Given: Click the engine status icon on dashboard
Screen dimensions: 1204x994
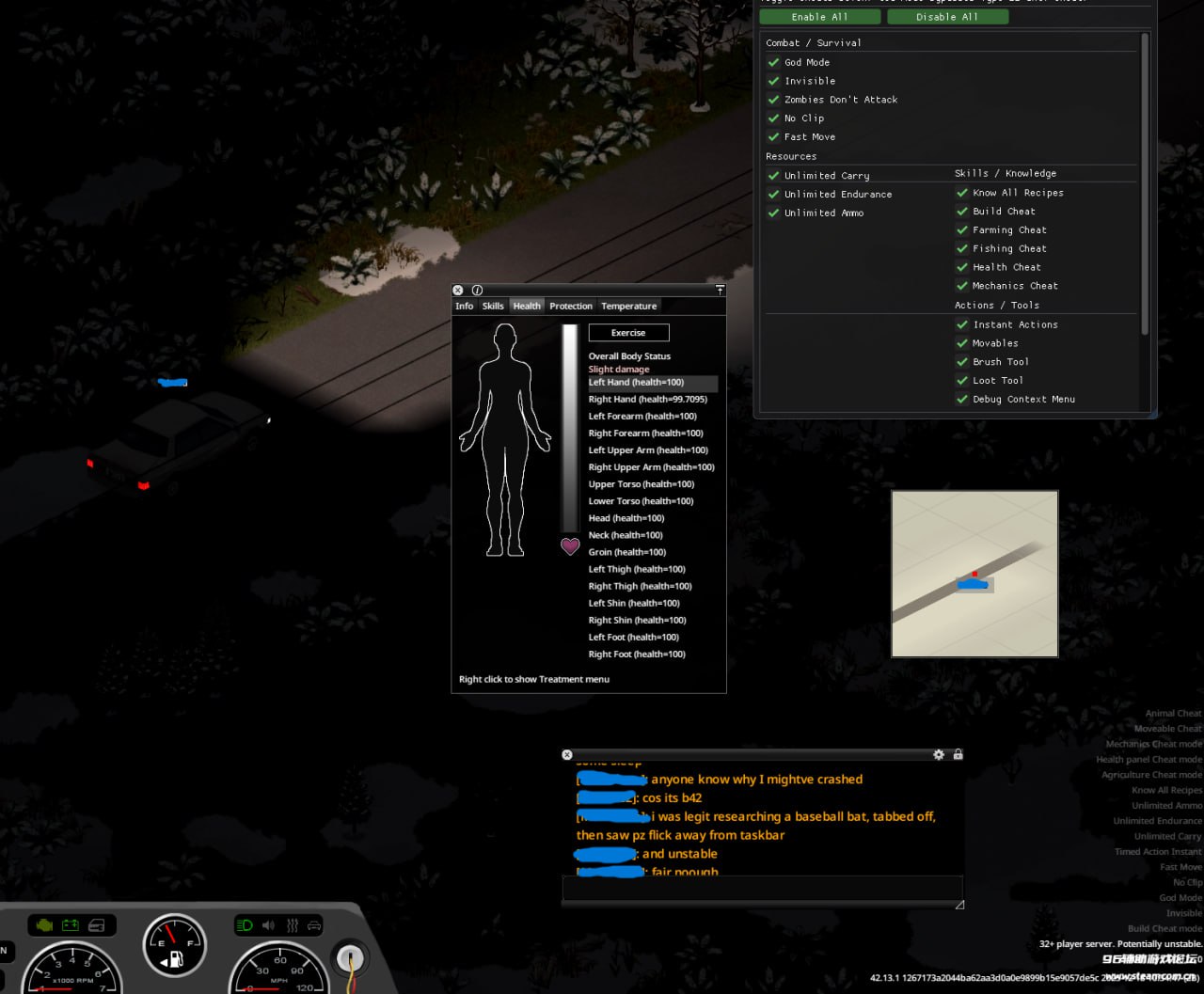Looking at the screenshot, I should [x=43, y=925].
